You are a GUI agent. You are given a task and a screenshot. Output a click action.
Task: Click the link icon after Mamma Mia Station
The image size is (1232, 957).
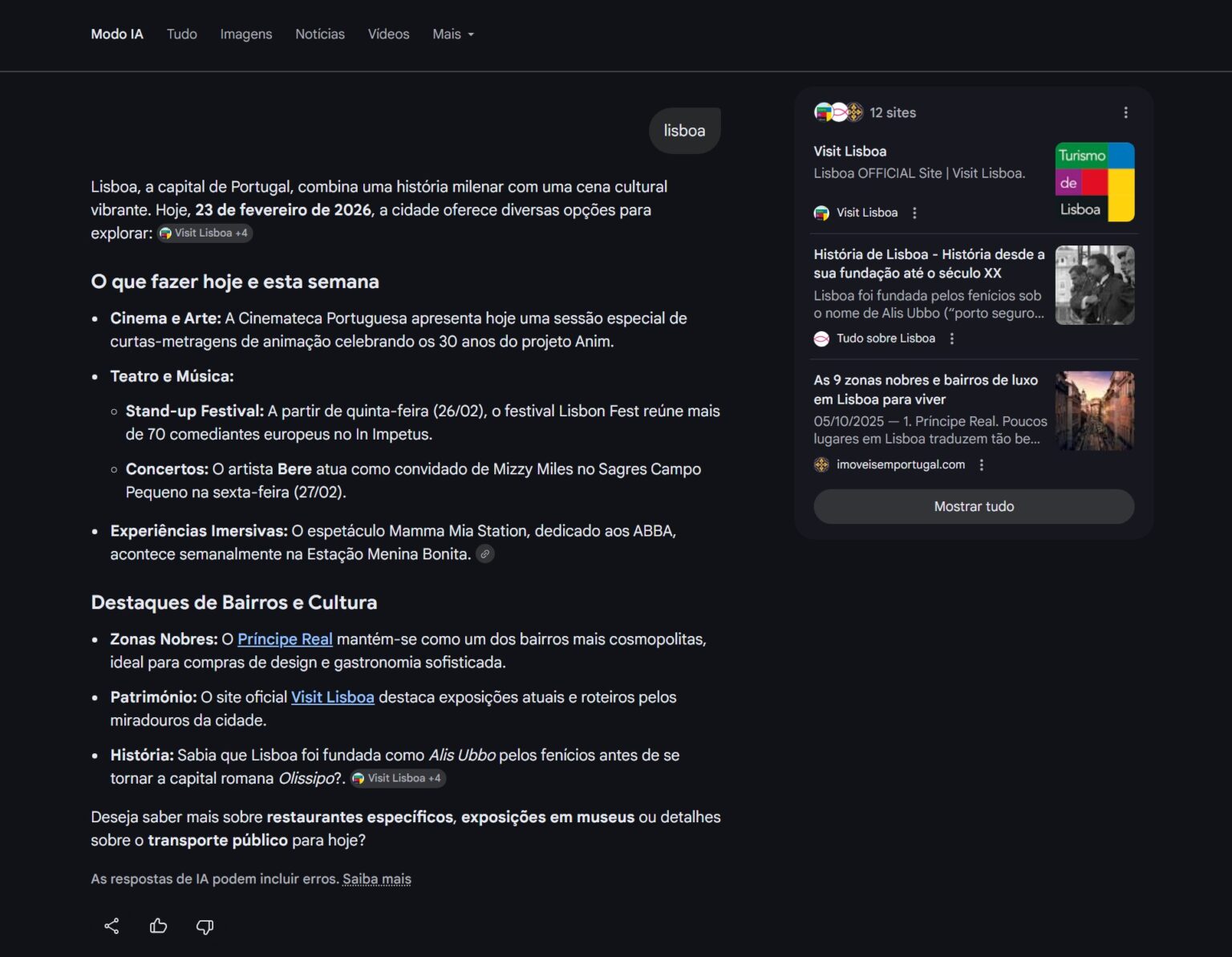484,554
